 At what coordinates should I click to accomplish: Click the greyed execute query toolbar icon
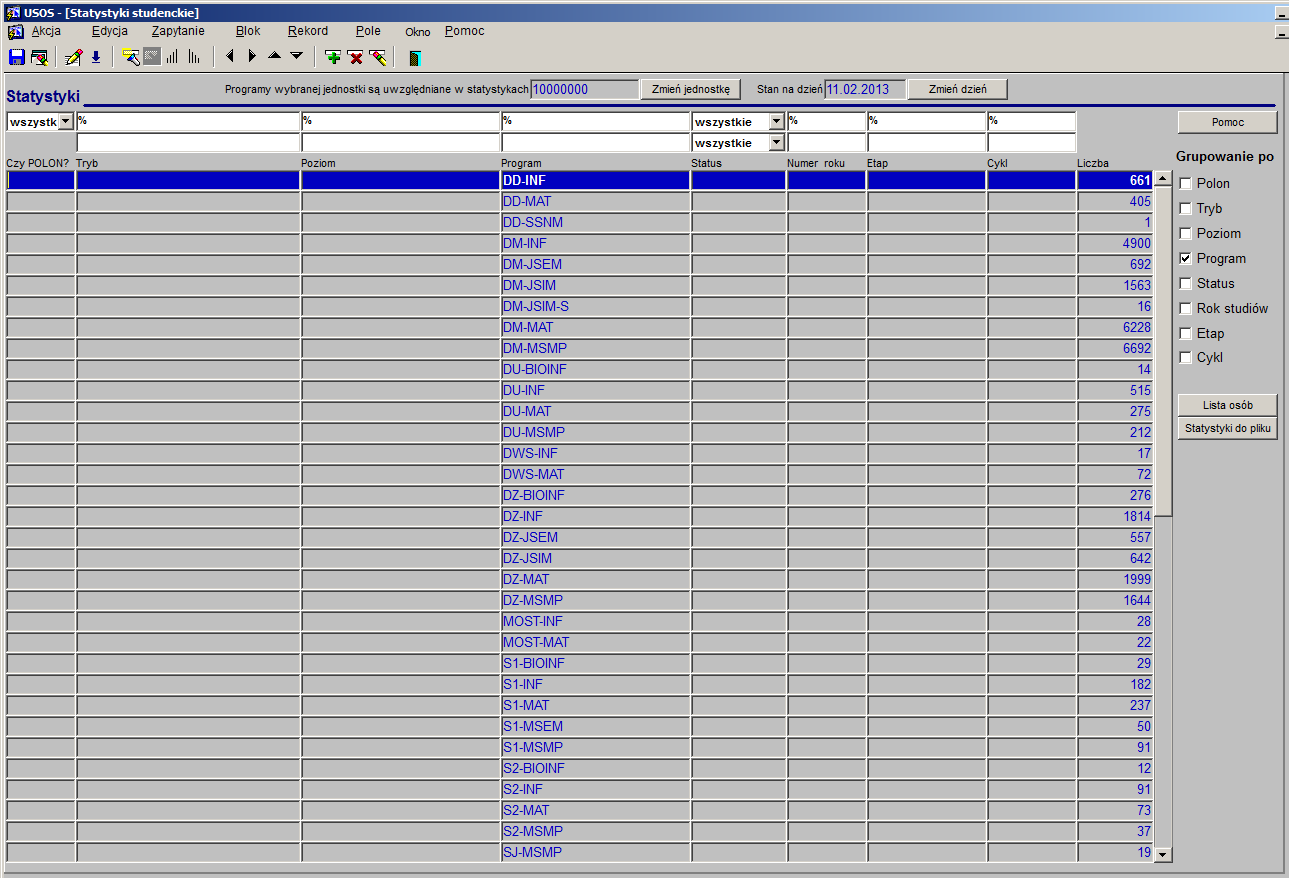[x=152, y=57]
